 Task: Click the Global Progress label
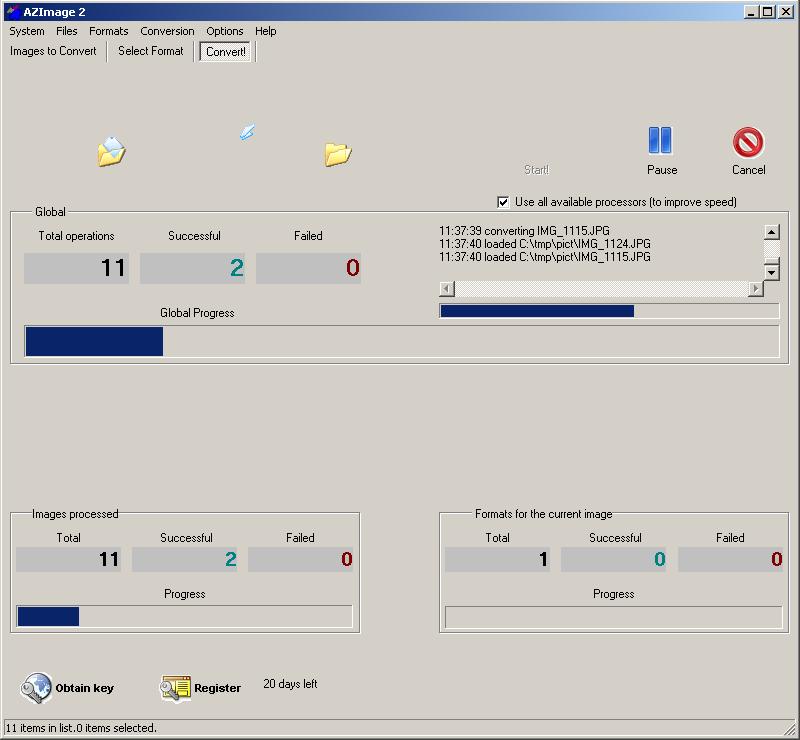(x=197, y=313)
